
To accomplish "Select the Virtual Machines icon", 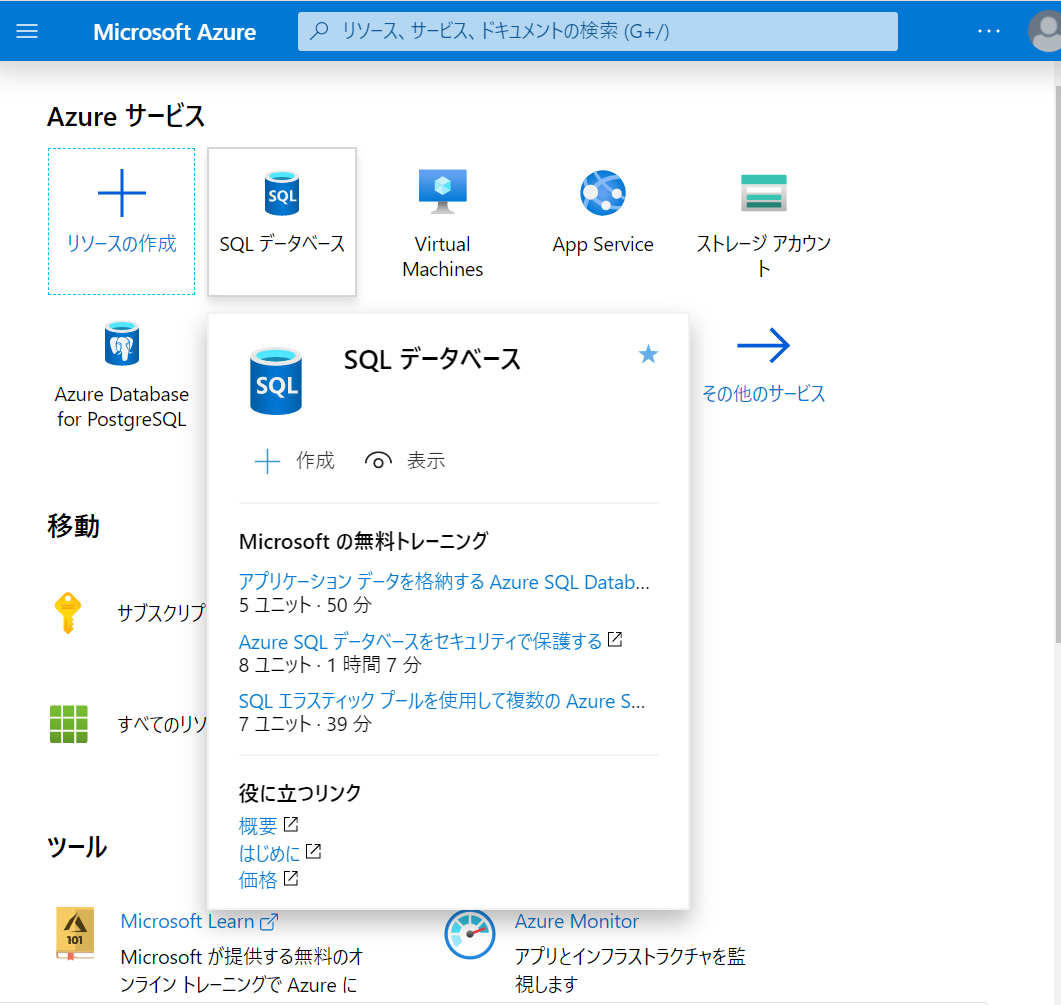I will 442,190.
